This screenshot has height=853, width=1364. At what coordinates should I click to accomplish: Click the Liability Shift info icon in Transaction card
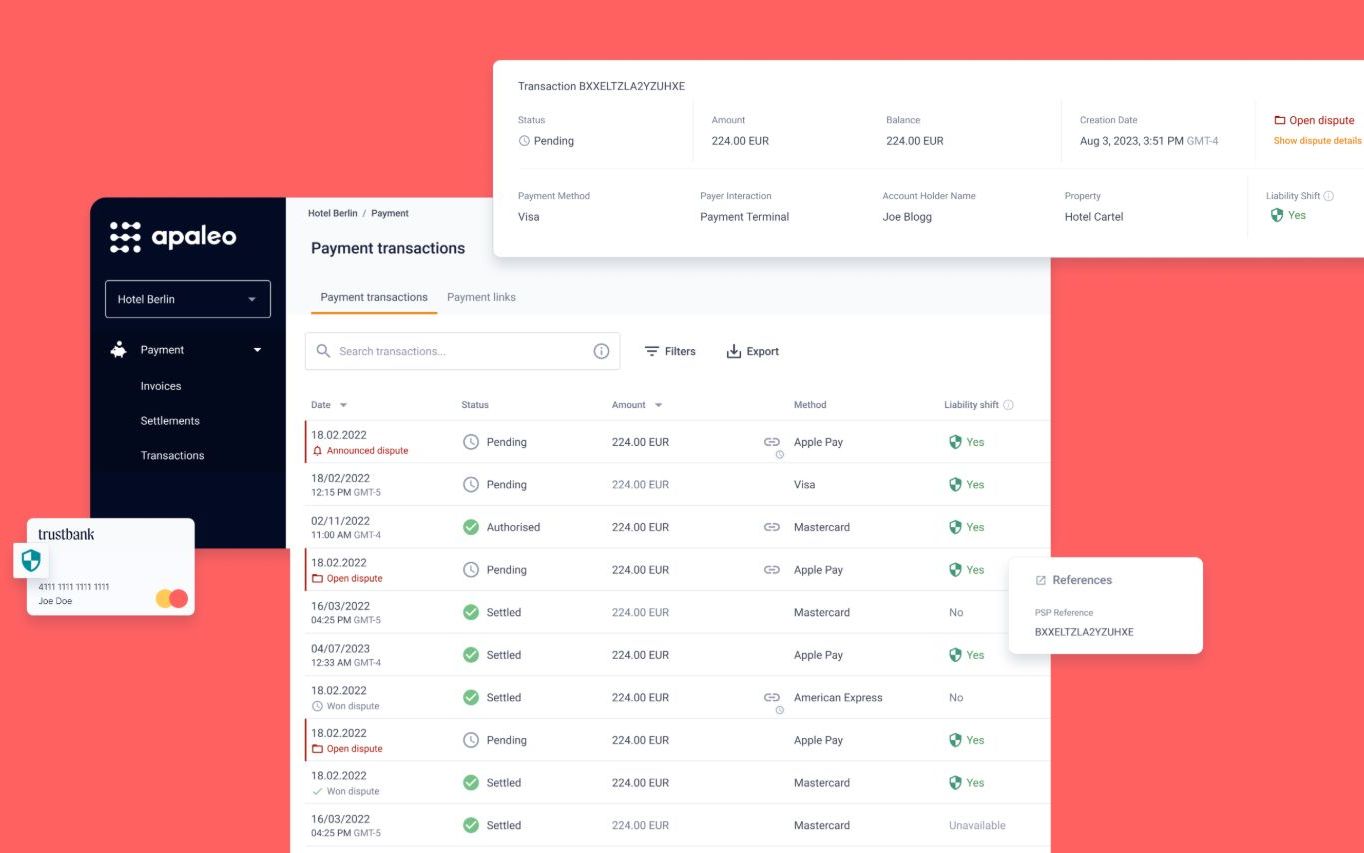tap(1329, 196)
